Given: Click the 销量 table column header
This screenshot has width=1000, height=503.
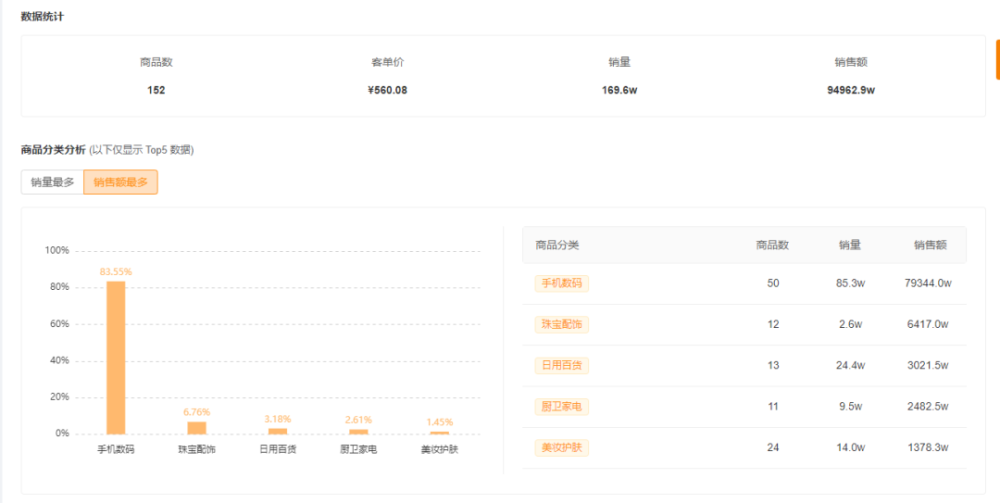Looking at the screenshot, I should click(850, 245).
